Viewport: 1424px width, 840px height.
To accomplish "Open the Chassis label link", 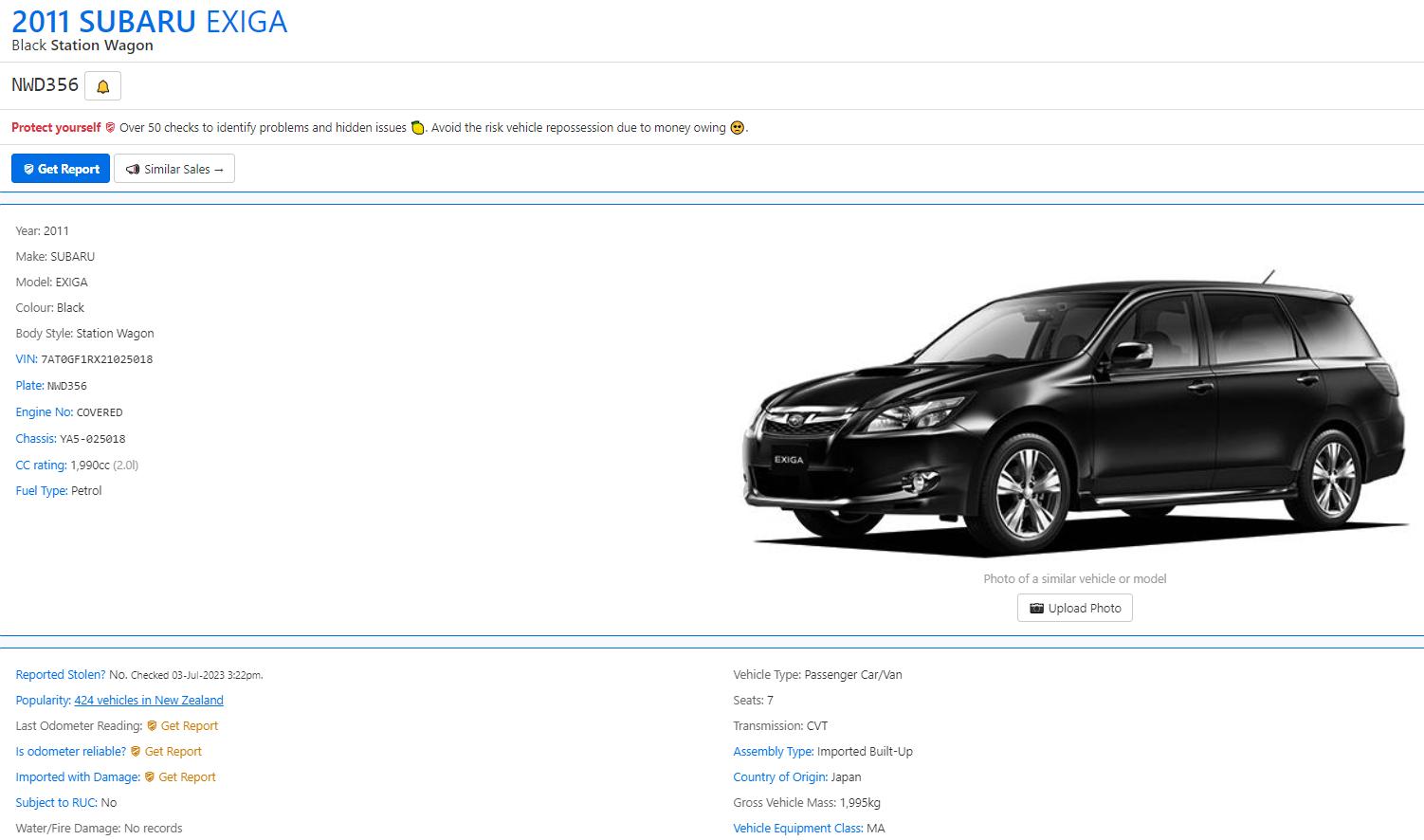I will pos(36,438).
